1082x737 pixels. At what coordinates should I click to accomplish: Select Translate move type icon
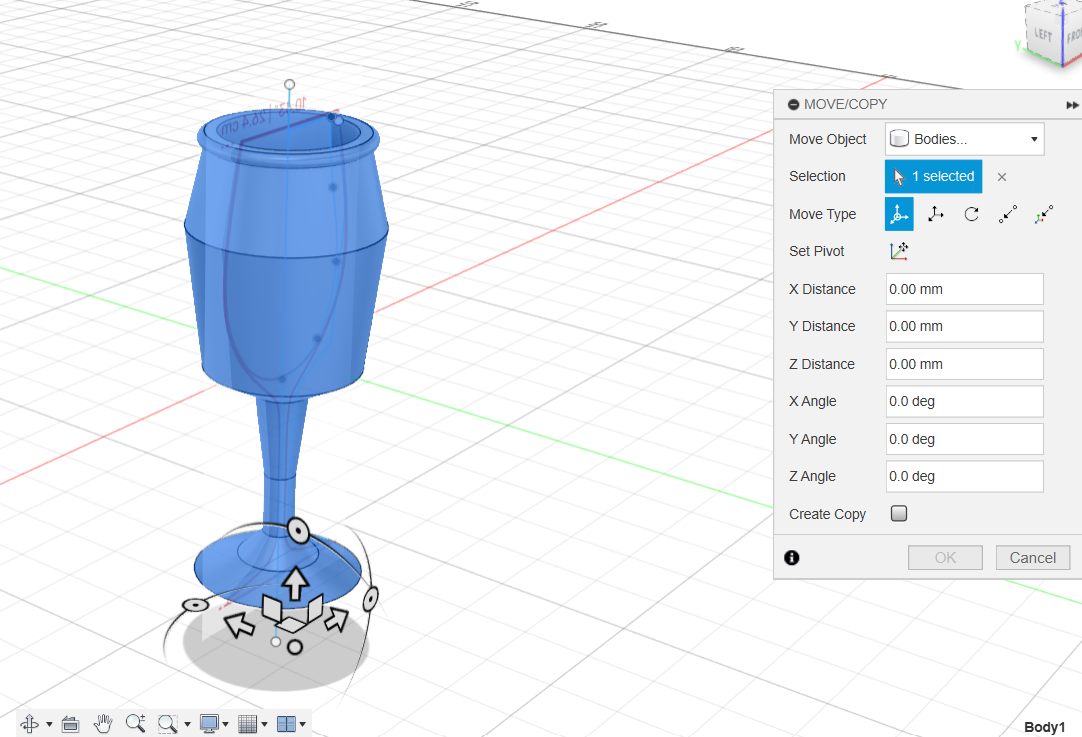(x=936, y=214)
